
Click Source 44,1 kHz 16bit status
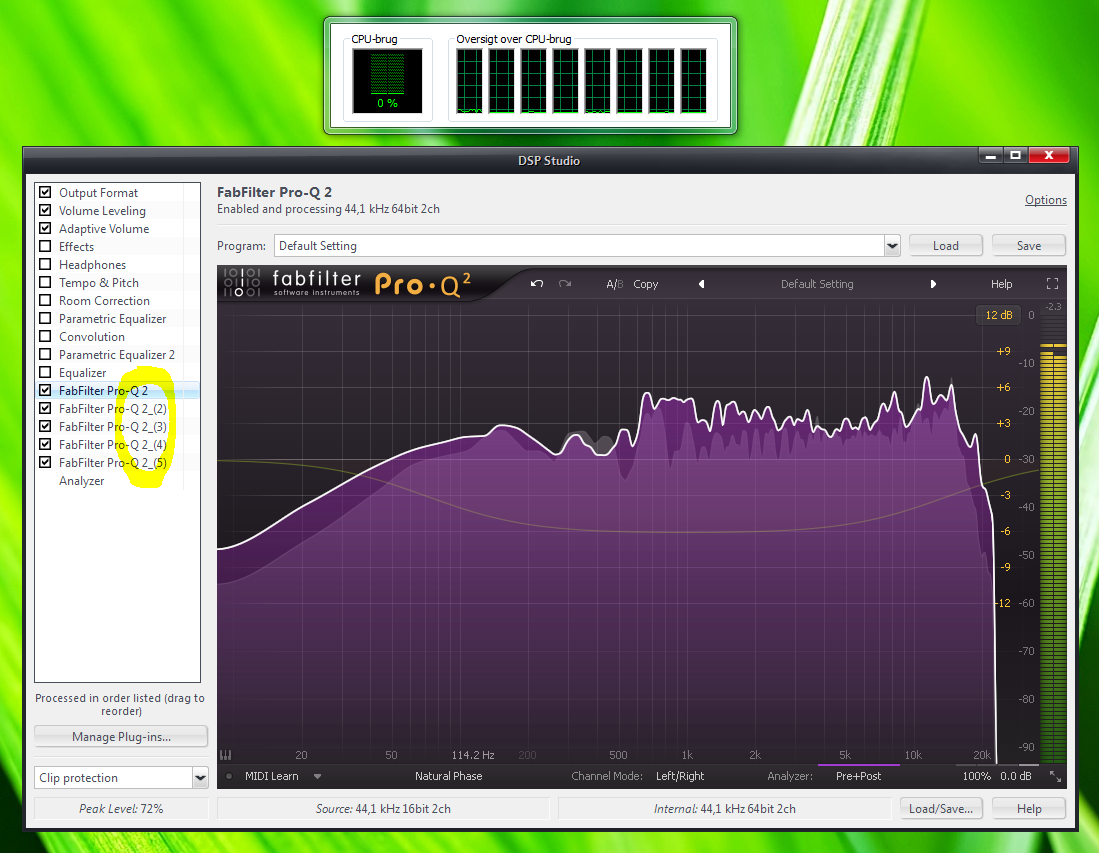tap(383, 809)
